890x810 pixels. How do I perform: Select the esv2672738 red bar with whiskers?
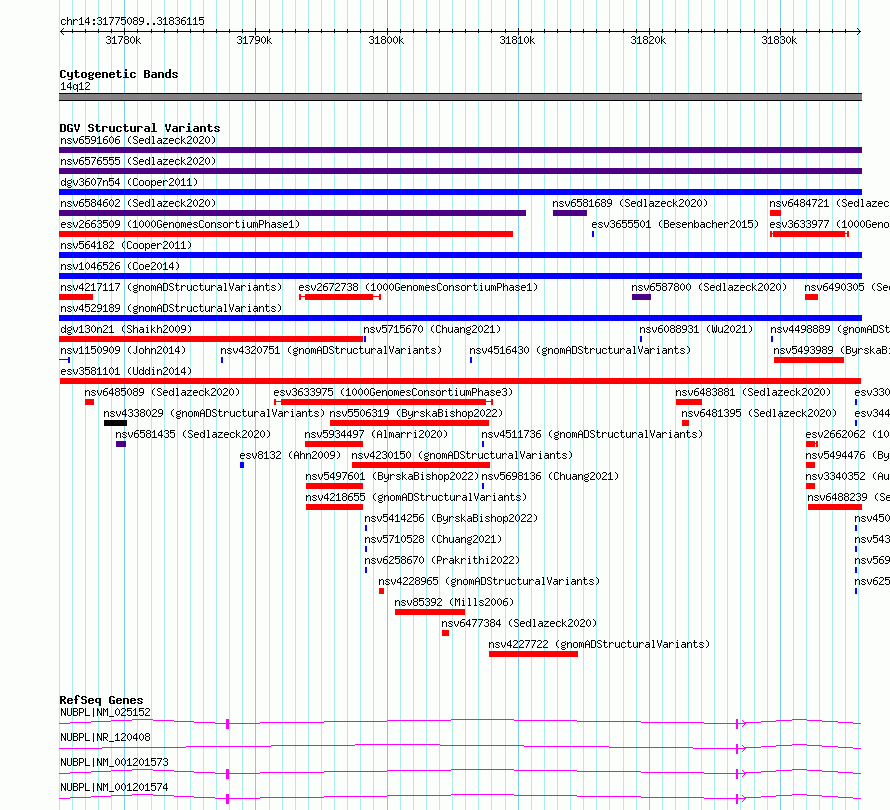pyautogui.click(x=340, y=297)
